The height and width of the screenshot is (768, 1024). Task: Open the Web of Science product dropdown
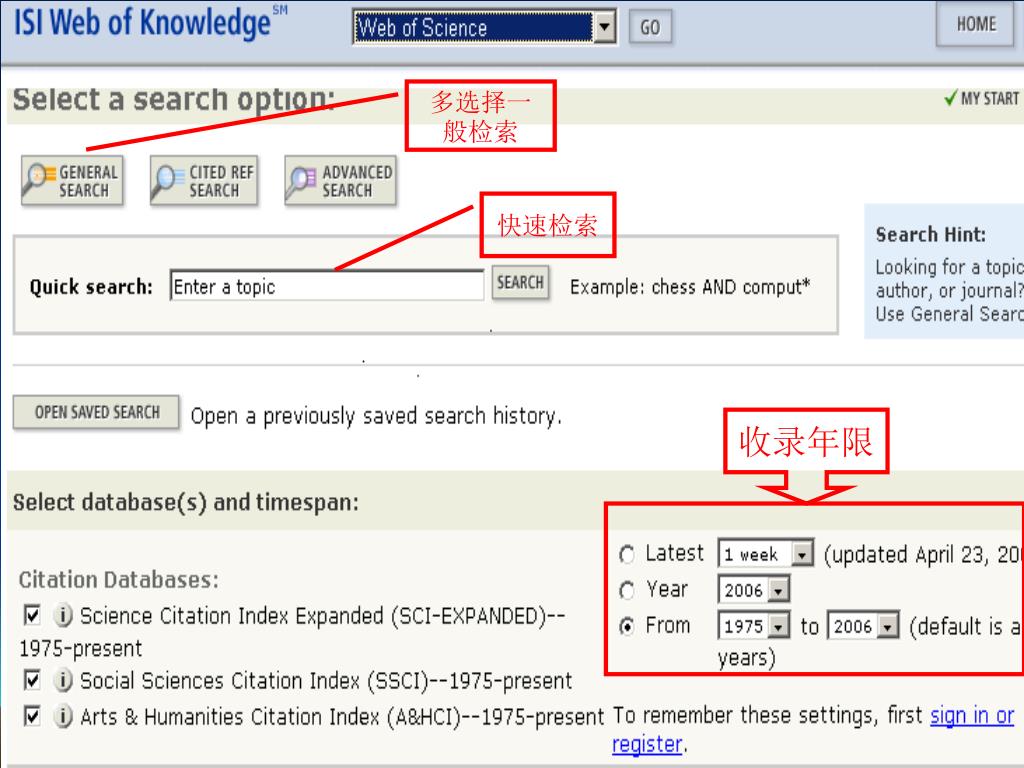click(x=484, y=27)
